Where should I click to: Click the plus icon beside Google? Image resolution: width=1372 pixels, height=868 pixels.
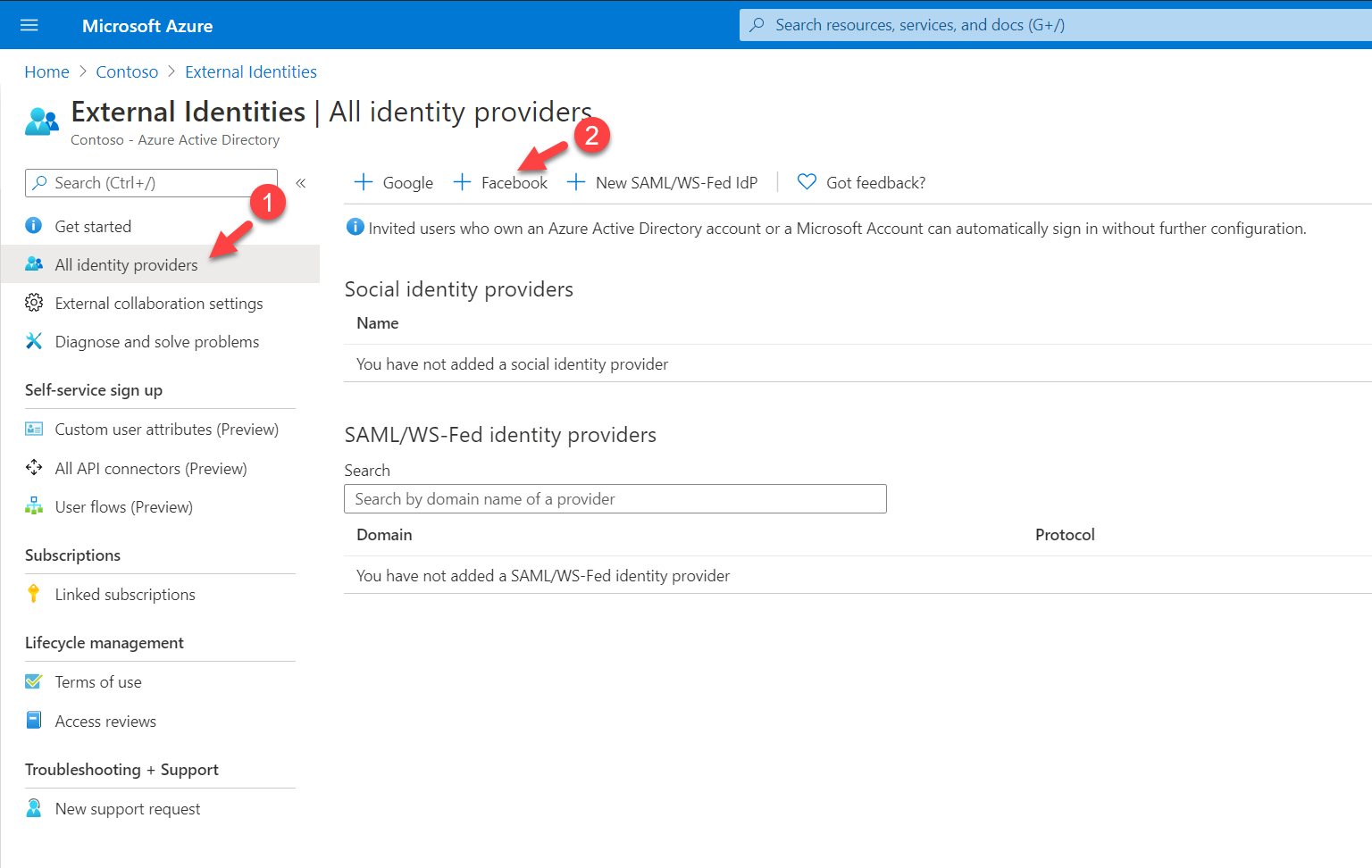[x=364, y=182]
